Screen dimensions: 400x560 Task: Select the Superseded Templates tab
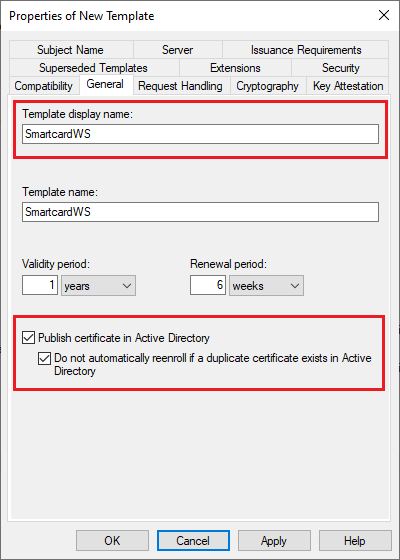(x=94, y=68)
